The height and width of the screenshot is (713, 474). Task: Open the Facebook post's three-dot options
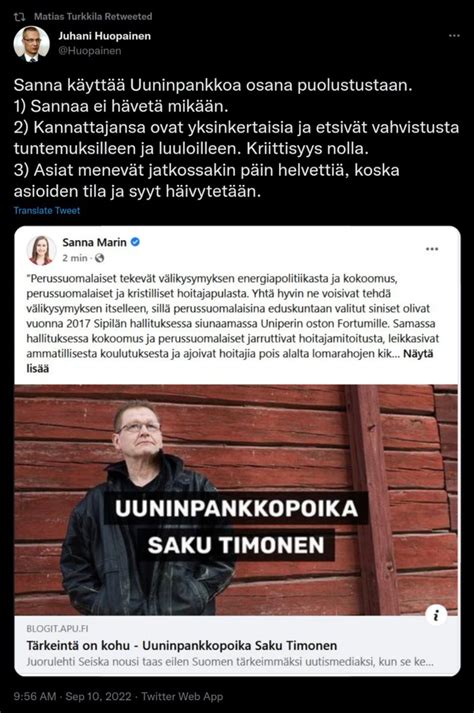[x=432, y=249]
